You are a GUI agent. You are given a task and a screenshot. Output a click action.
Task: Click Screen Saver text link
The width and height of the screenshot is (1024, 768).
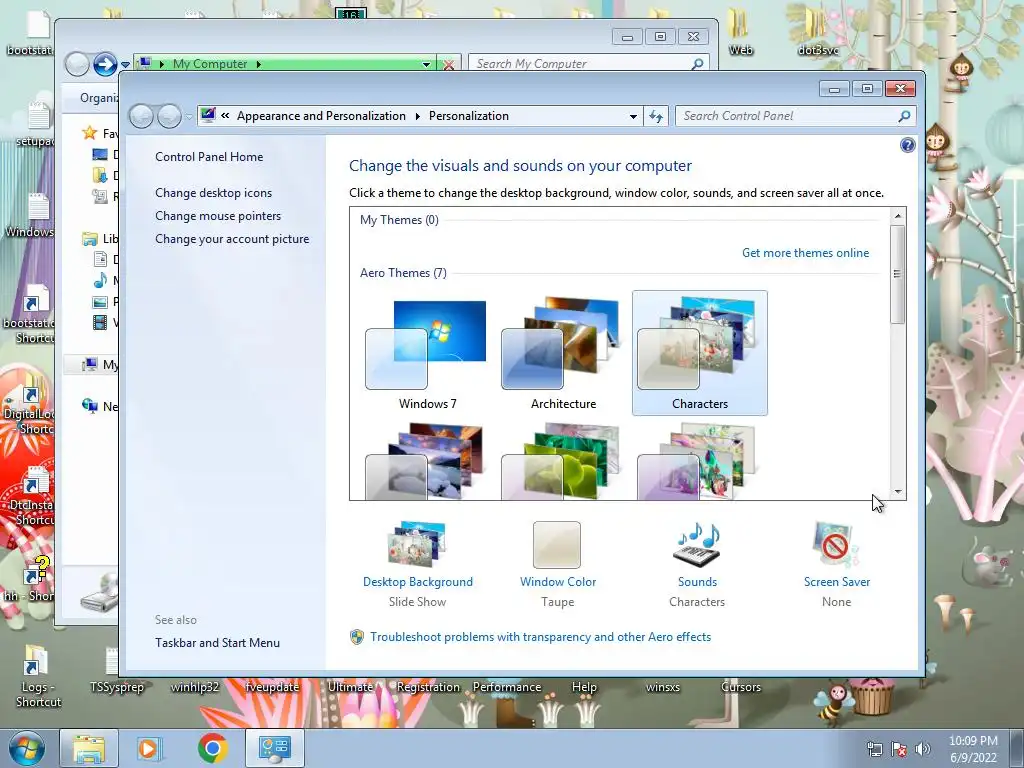837,582
